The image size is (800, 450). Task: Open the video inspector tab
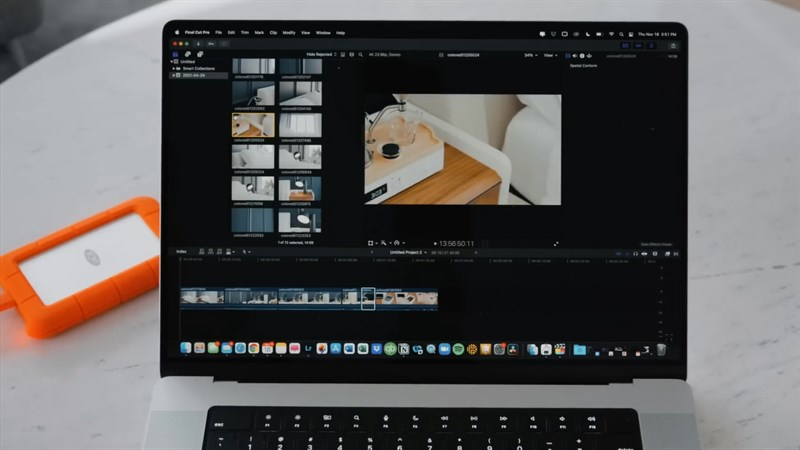coord(567,56)
